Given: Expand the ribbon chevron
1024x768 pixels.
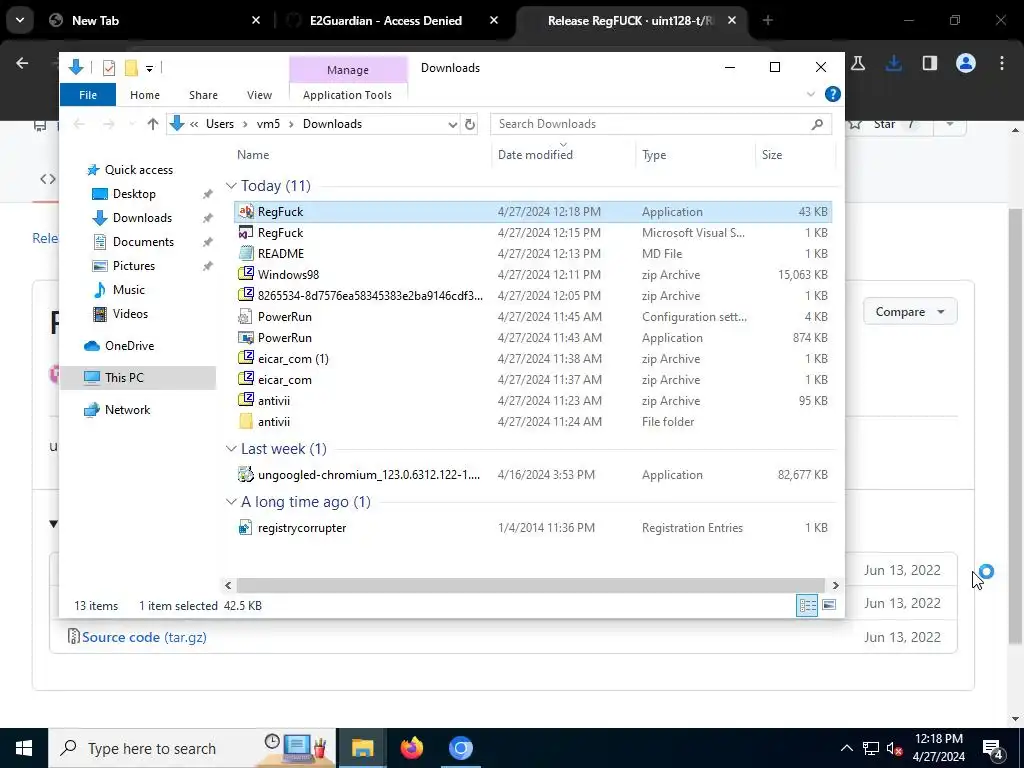Looking at the screenshot, I should (811, 95).
